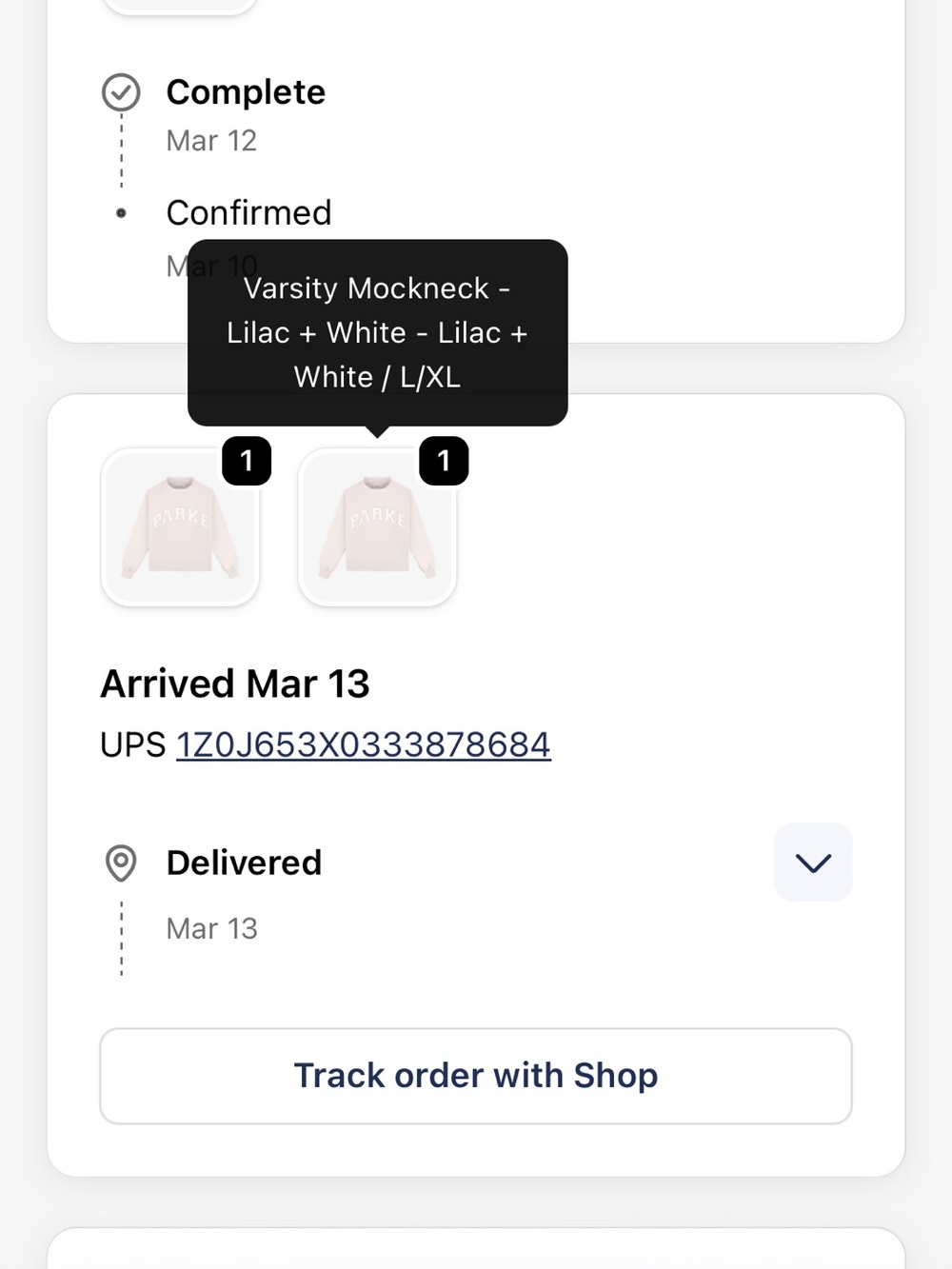Click the Mar 12 completion date
Viewport: 952px width, 1269px height.
coord(211,141)
